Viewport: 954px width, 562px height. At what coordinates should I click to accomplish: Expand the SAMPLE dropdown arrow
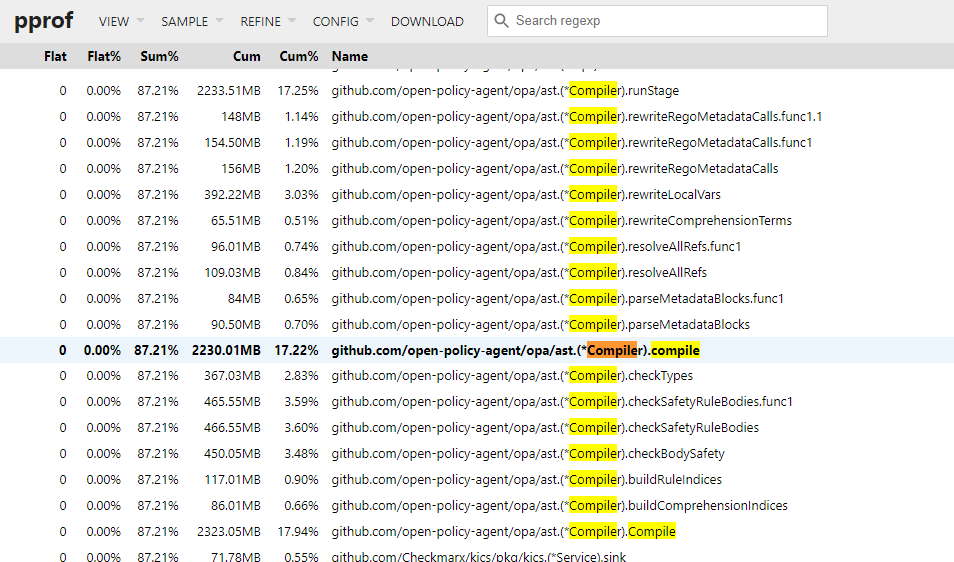[x=219, y=21]
